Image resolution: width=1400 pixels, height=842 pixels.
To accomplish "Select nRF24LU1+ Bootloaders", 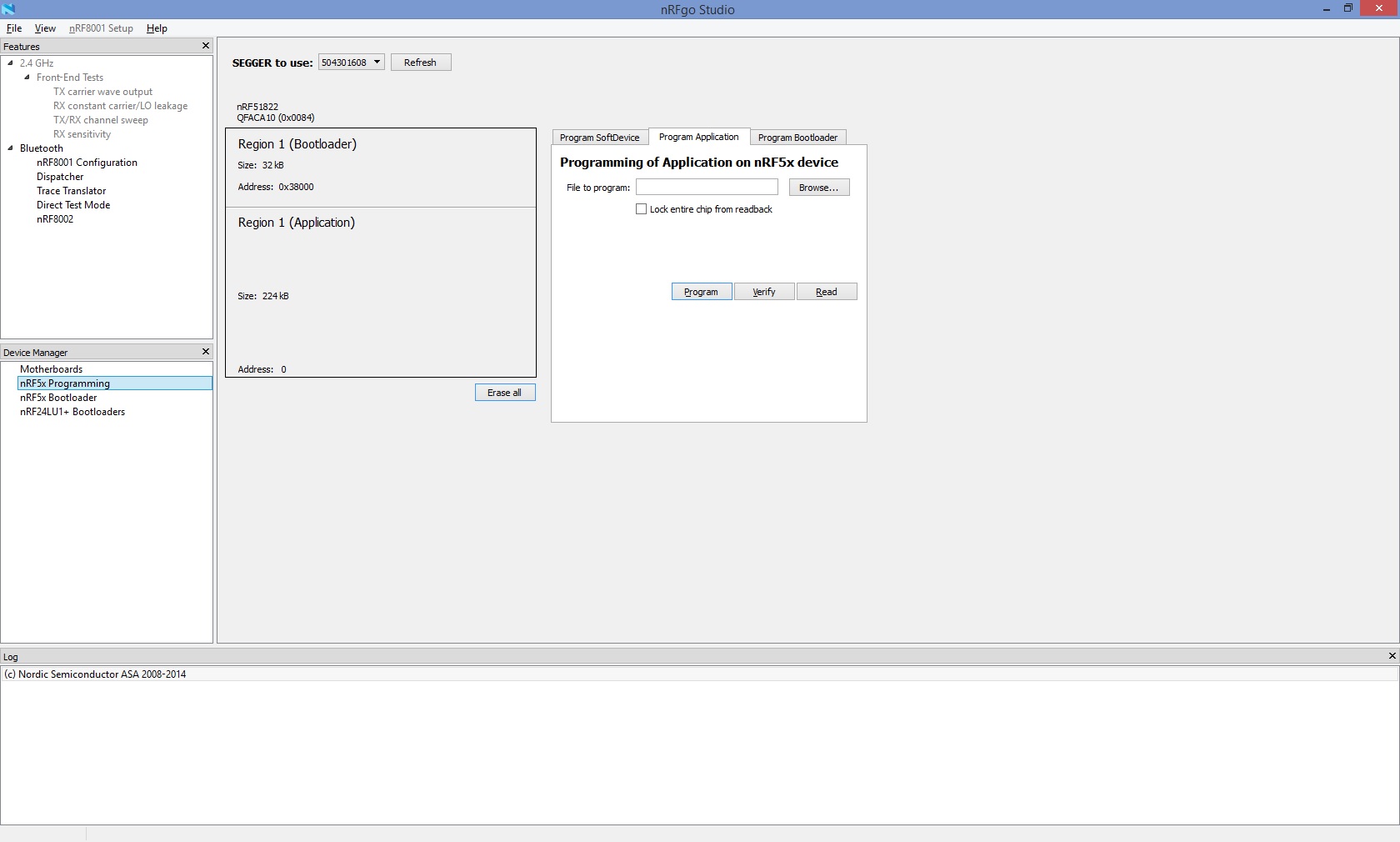I will (x=72, y=412).
